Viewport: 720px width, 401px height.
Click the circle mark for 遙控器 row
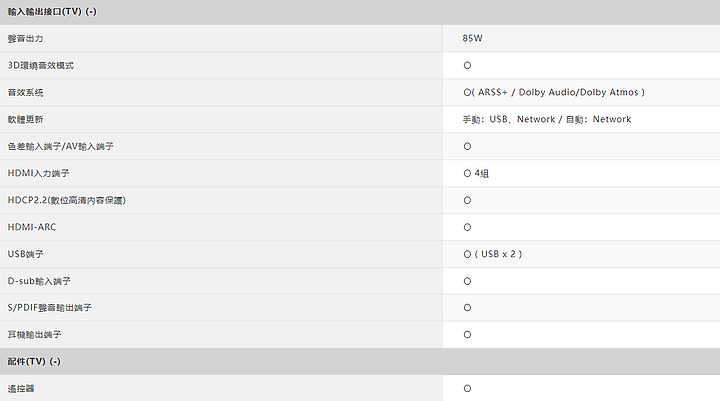pyautogui.click(x=467, y=389)
